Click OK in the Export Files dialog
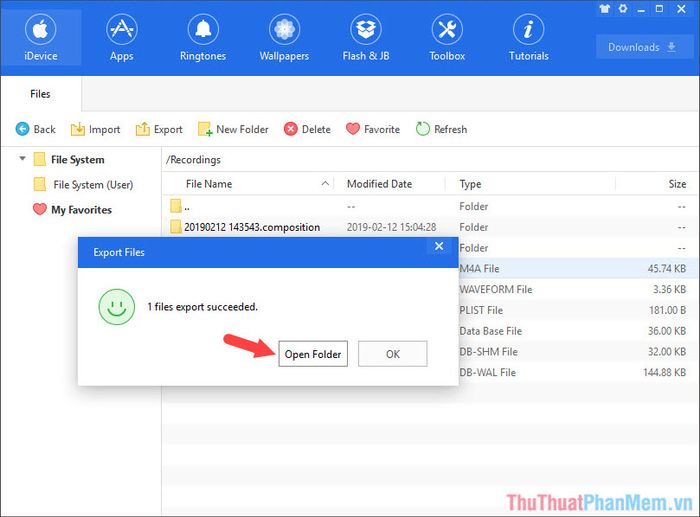 392,354
